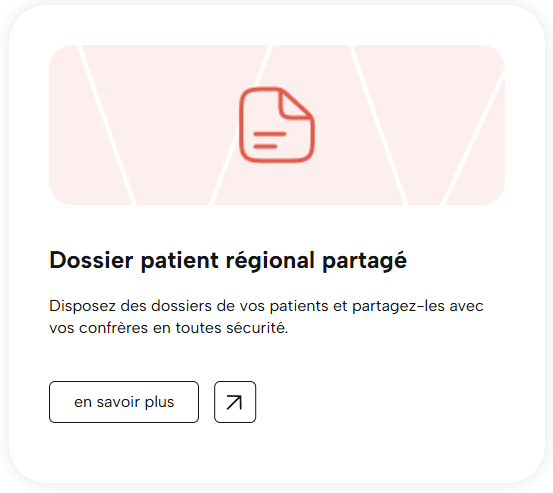Select the 'Dossier patient régional partagé' heading
This screenshot has height=493, width=553.
[x=228, y=261]
